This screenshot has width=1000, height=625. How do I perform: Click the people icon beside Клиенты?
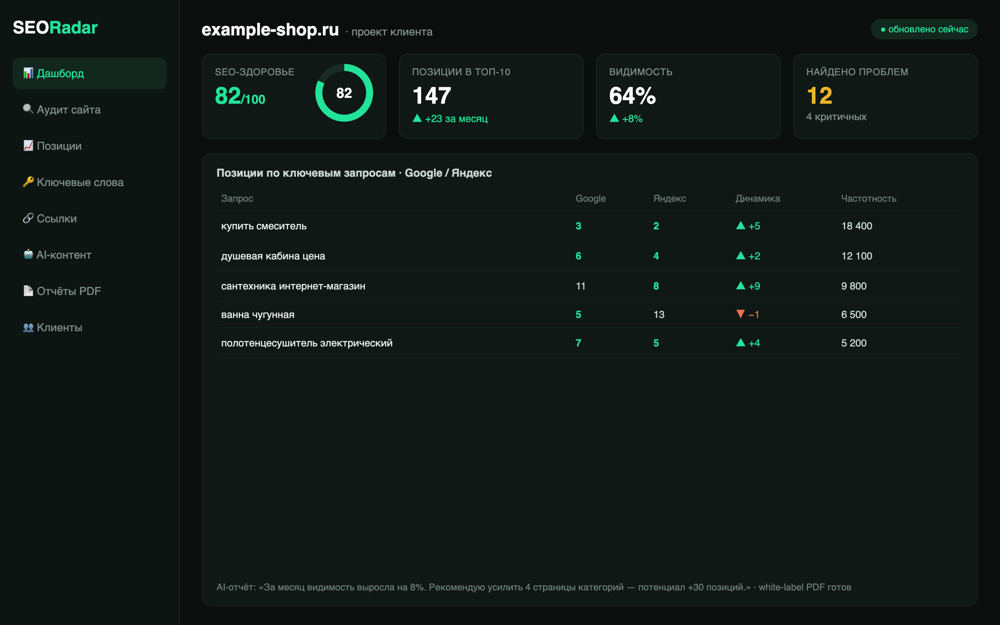(28, 327)
